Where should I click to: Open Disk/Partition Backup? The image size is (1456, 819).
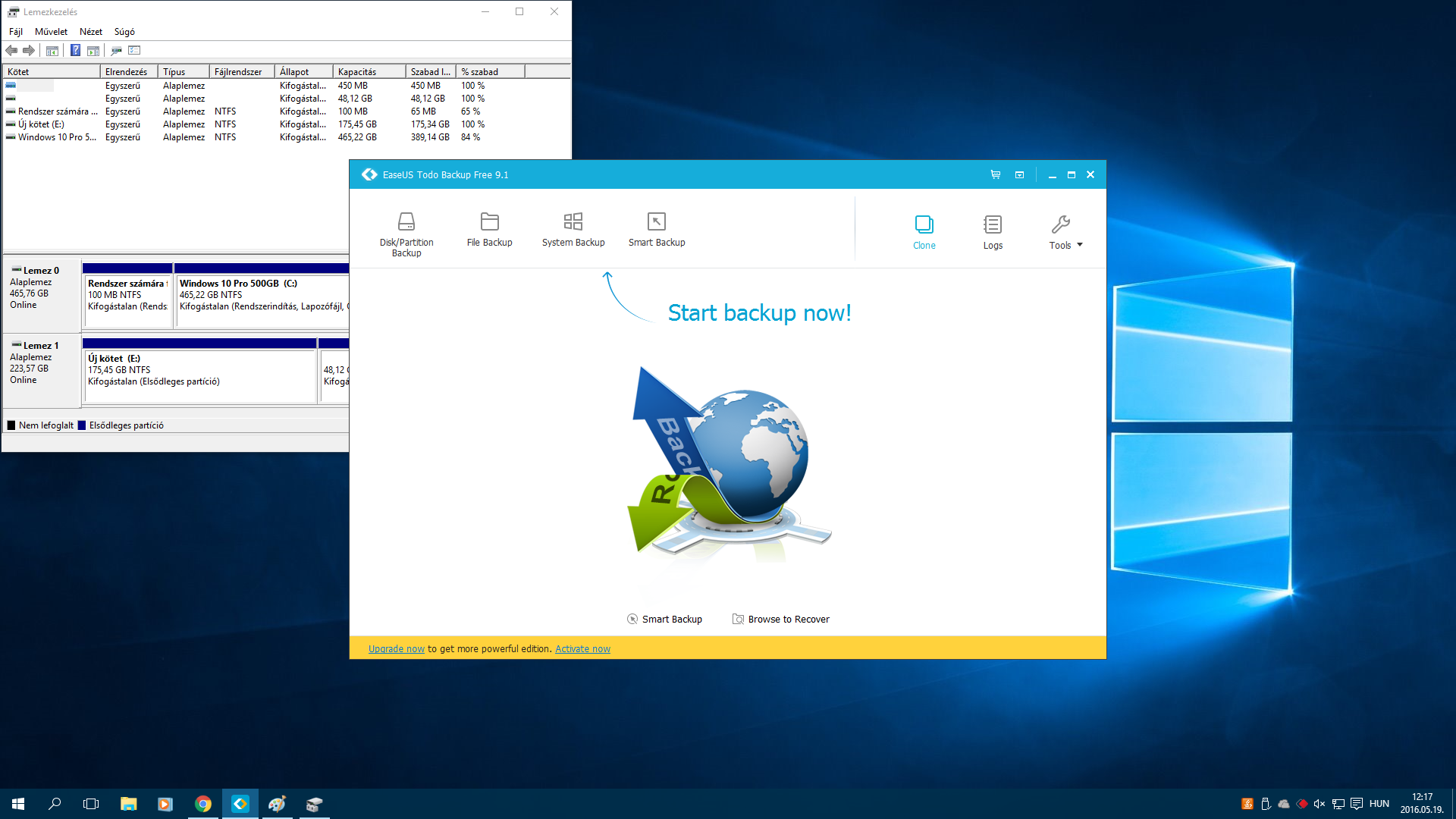[406, 234]
